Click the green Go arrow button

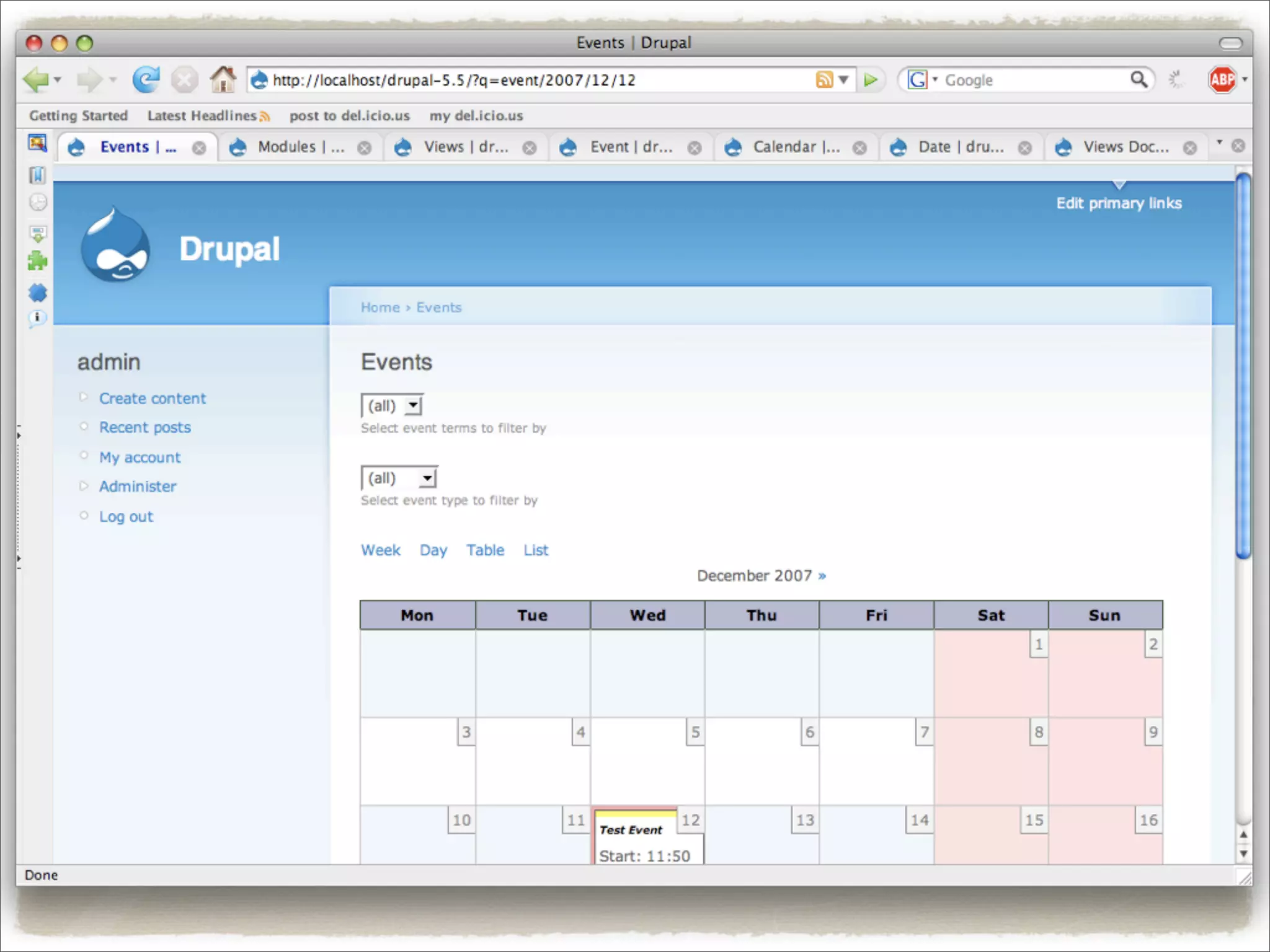[871, 80]
